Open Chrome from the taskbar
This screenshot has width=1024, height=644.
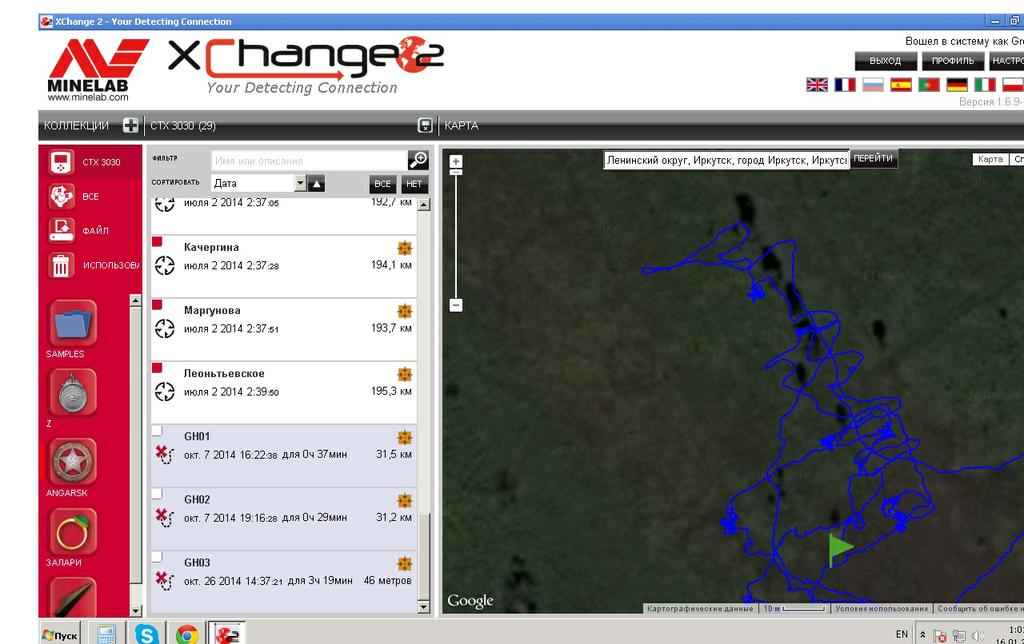coord(187,634)
